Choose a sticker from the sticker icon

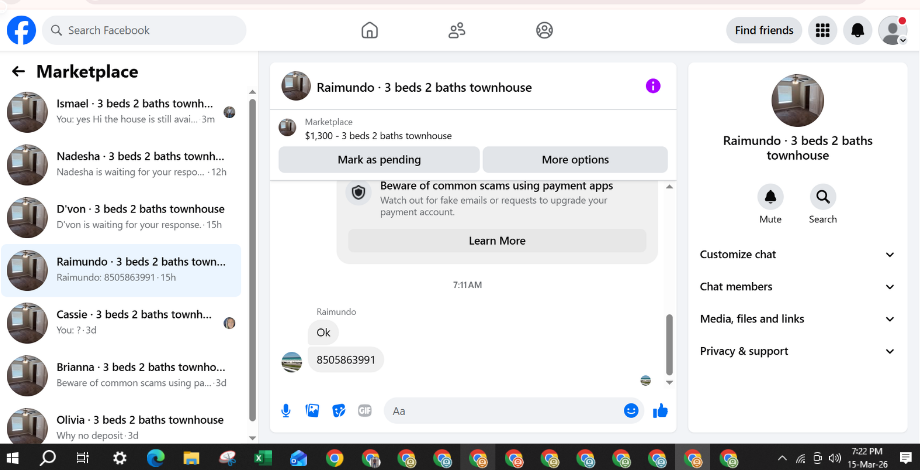(339, 411)
